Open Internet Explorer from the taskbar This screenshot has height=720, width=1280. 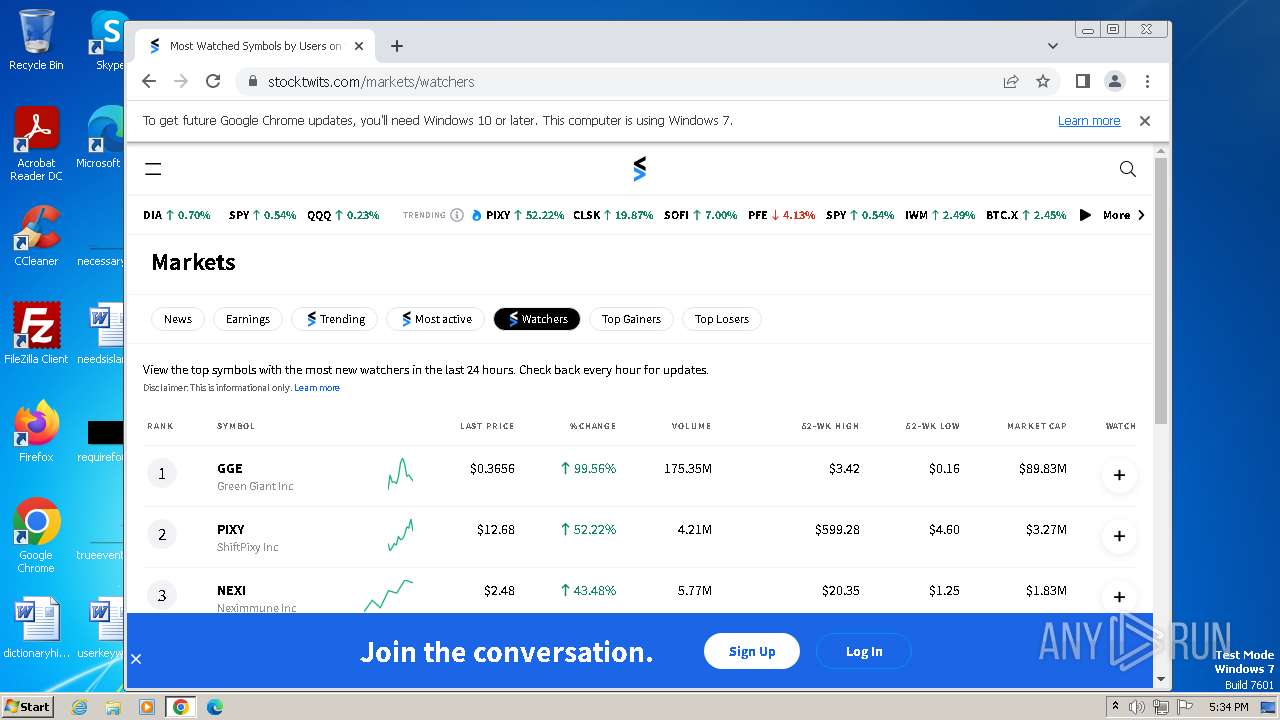pyautogui.click(x=79, y=707)
